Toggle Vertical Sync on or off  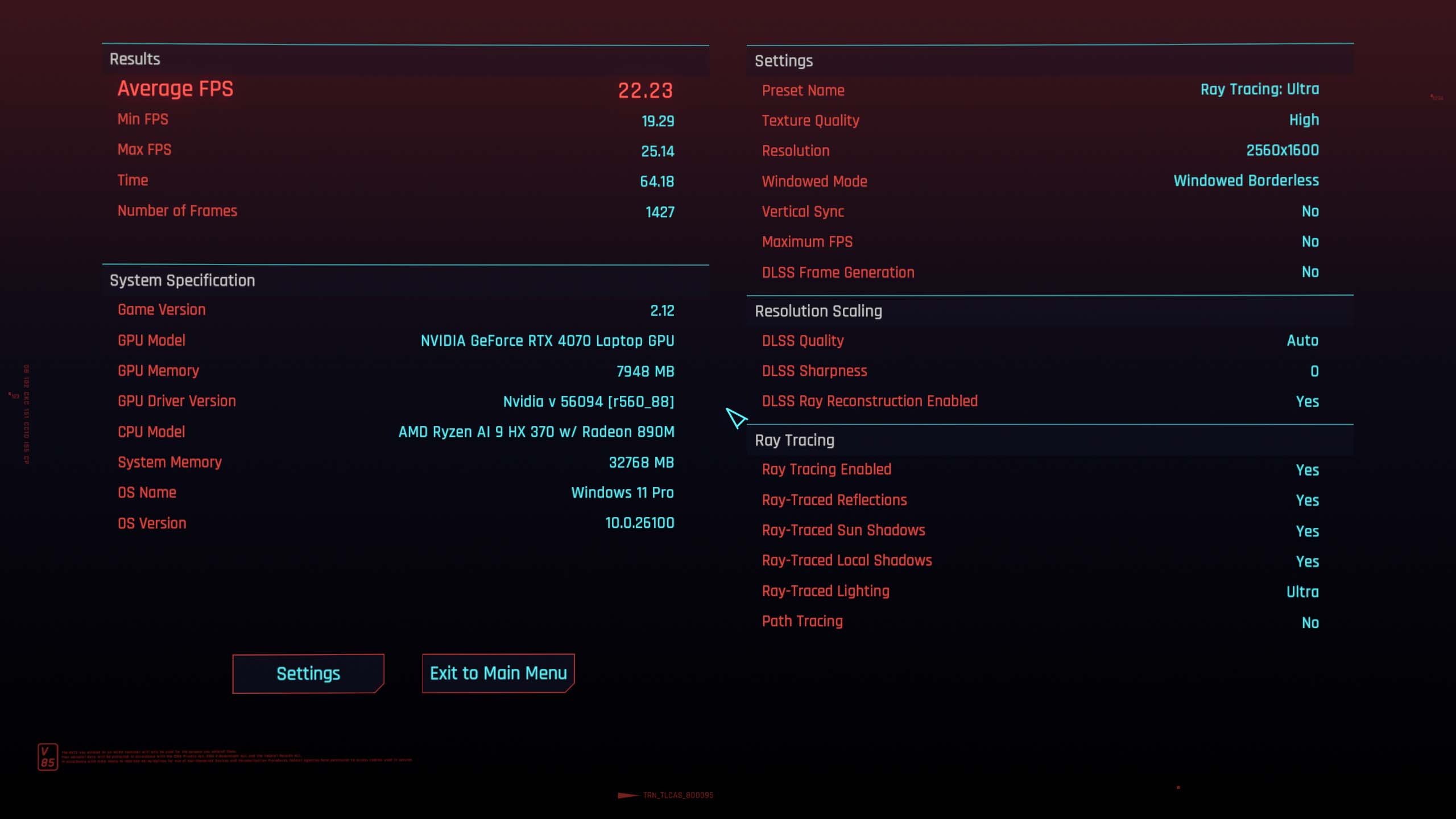point(1311,211)
